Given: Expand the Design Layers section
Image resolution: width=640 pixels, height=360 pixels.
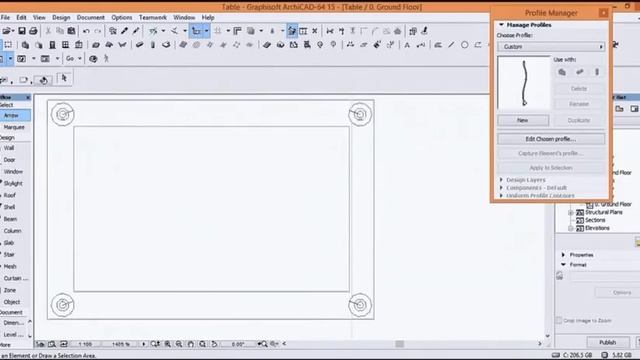Looking at the screenshot, I should [502, 180].
